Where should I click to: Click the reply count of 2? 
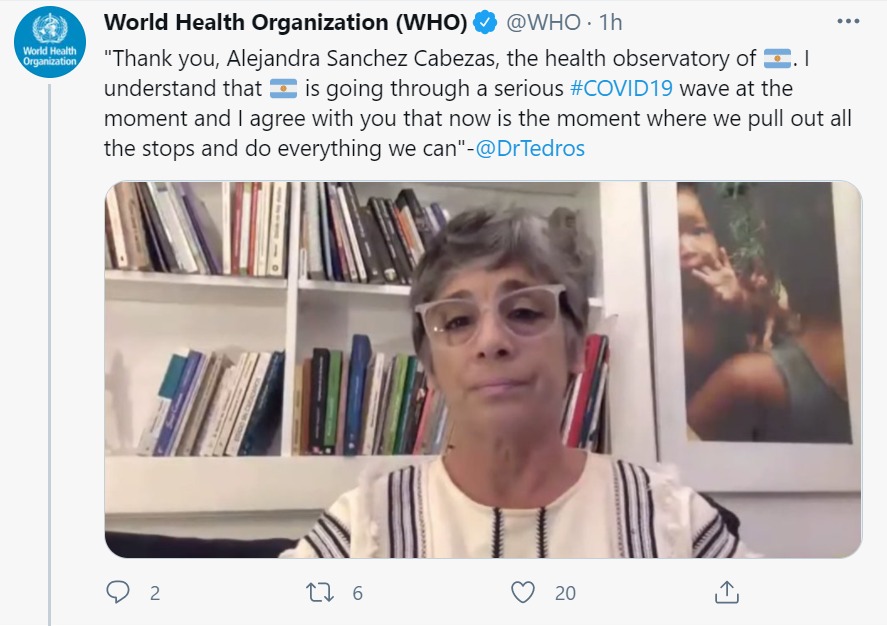coord(155,593)
